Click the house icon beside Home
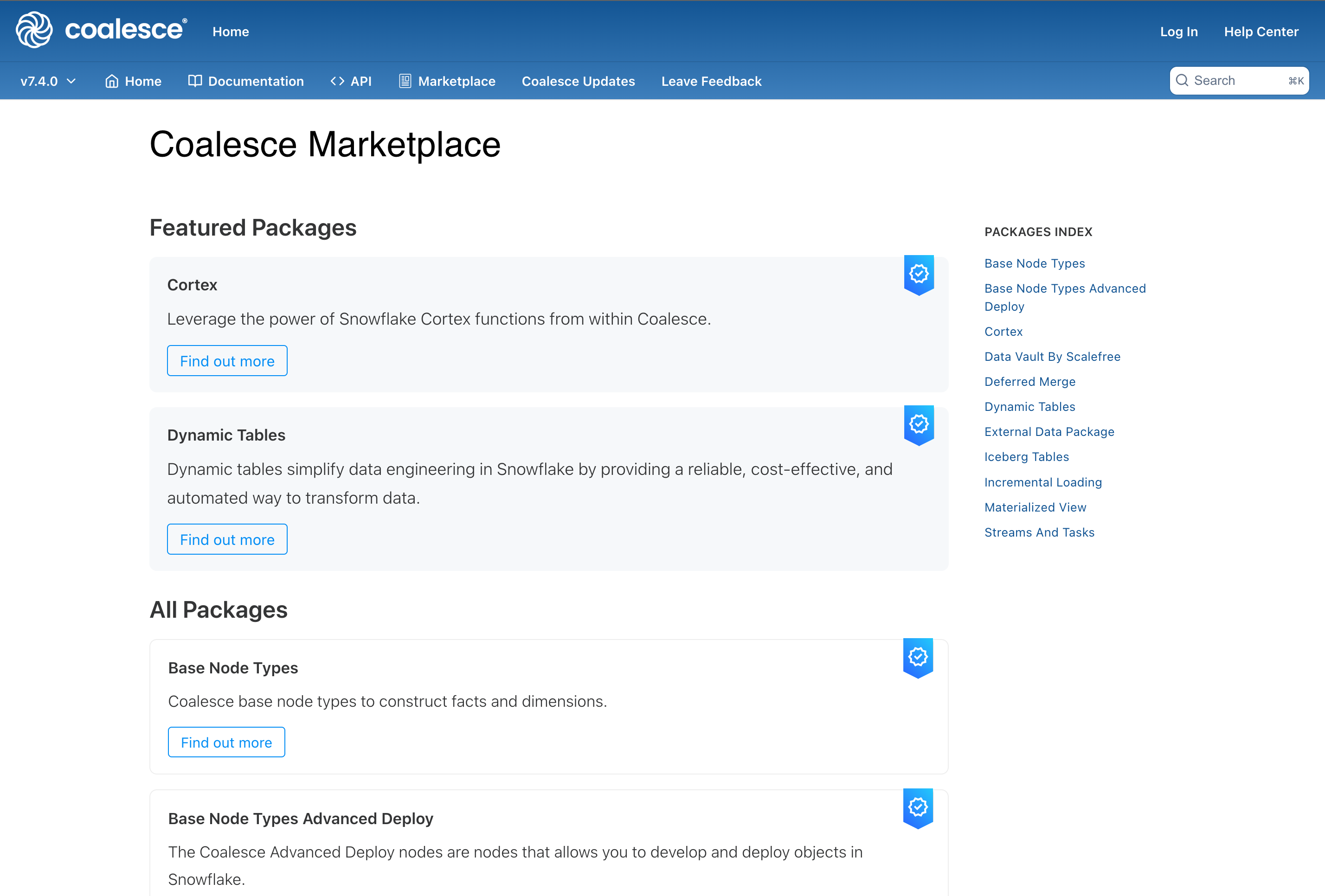The image size is (1325, 896). coord(112,82)
